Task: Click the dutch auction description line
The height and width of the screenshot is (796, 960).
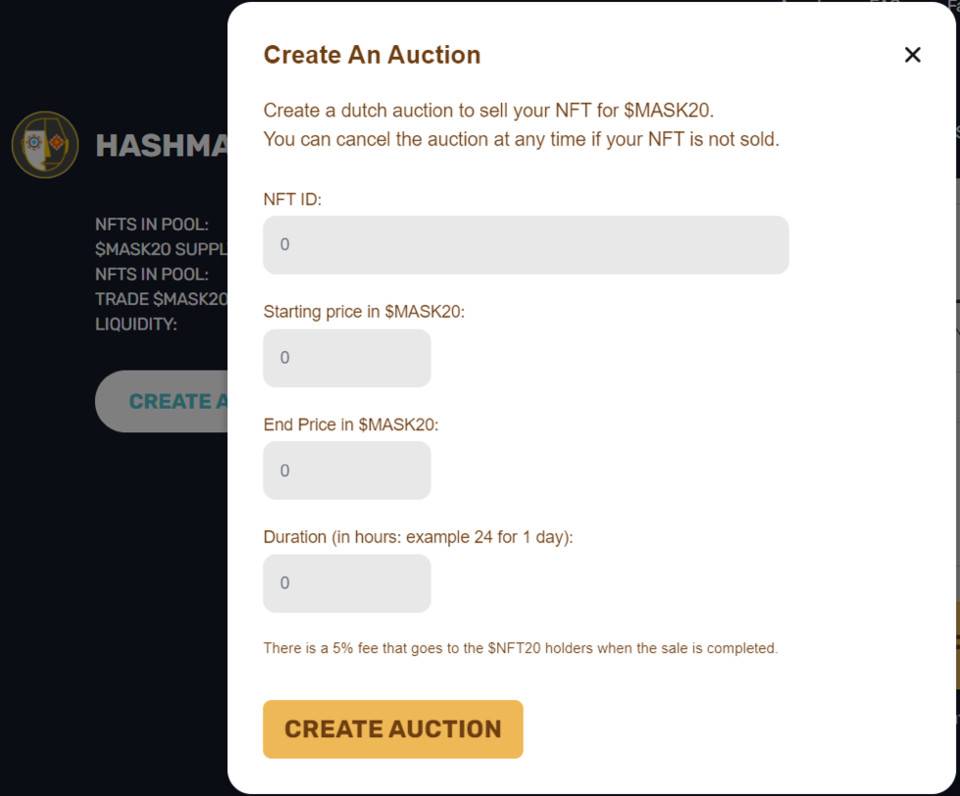Action: 488,110
